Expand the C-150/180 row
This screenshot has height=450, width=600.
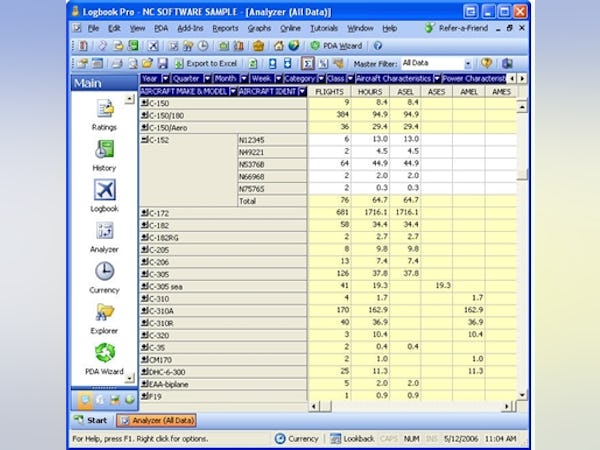[145, 115]
